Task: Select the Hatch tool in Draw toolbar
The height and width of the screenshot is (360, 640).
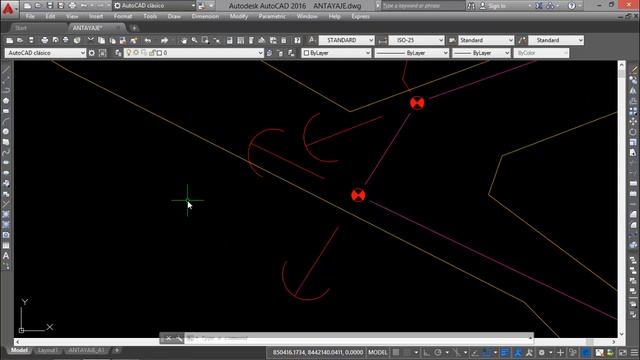Action: point(6,214)
